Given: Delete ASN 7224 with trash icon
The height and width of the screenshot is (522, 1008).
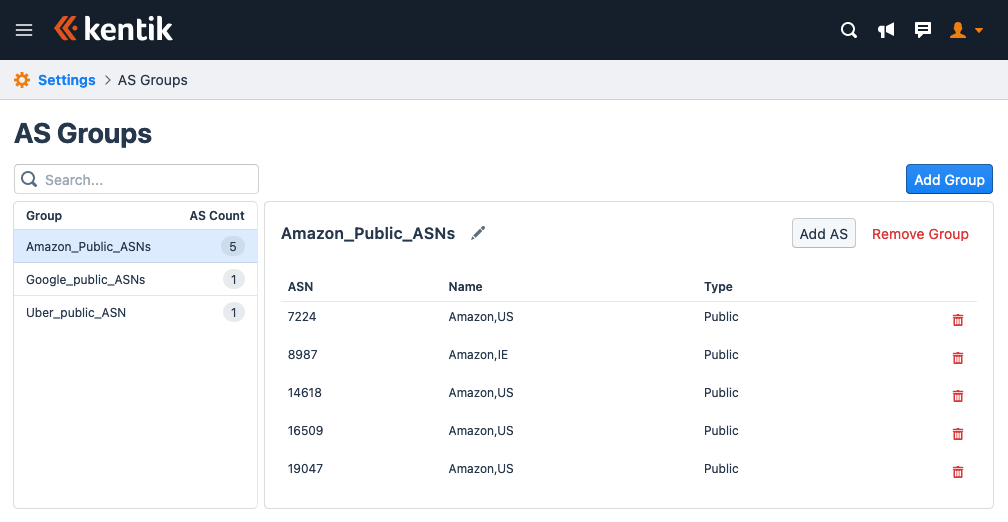Looking at the screenshot, I should [958, 320].
